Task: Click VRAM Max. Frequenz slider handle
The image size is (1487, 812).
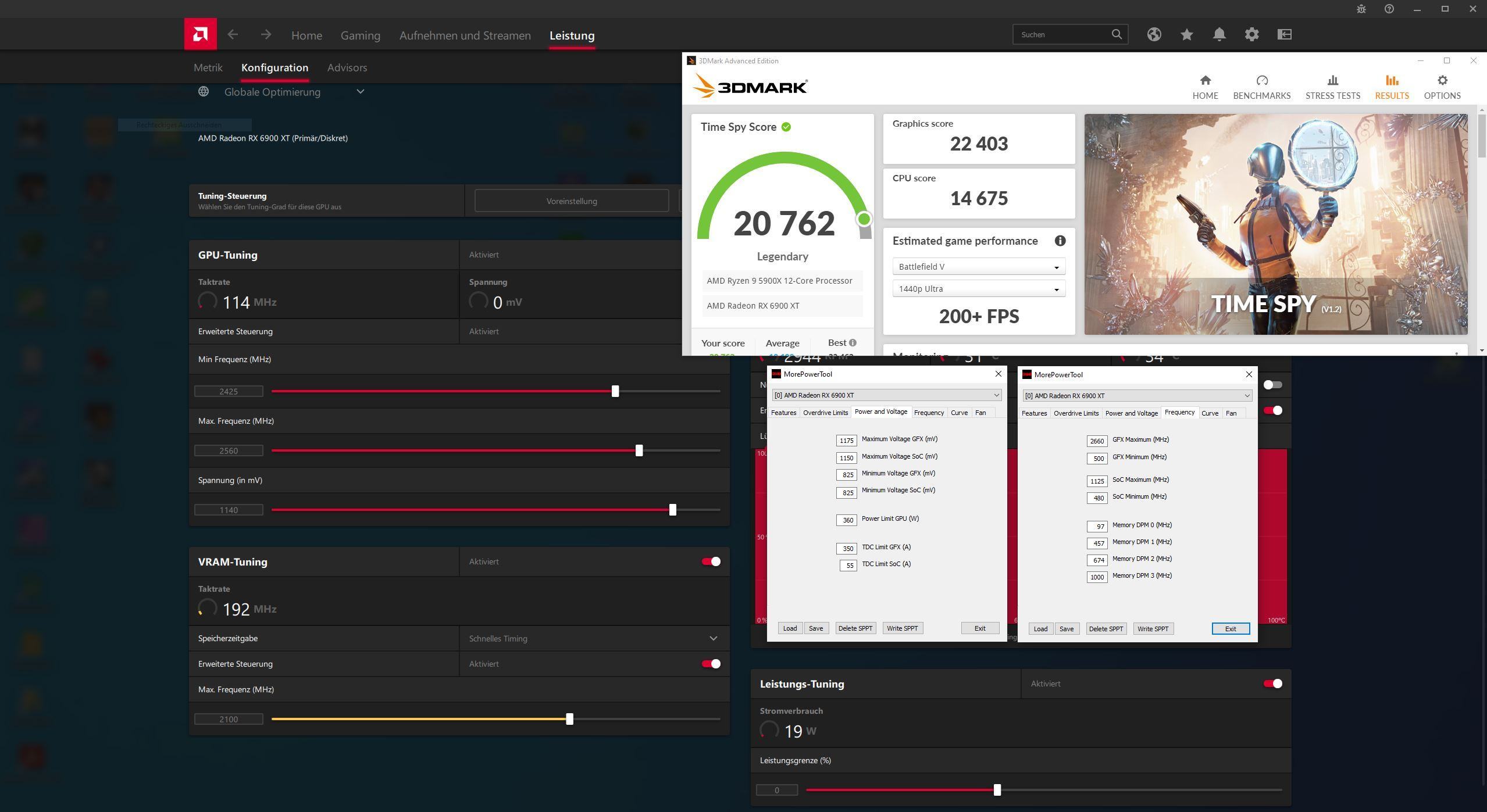Action: click(x=570, y=719)
